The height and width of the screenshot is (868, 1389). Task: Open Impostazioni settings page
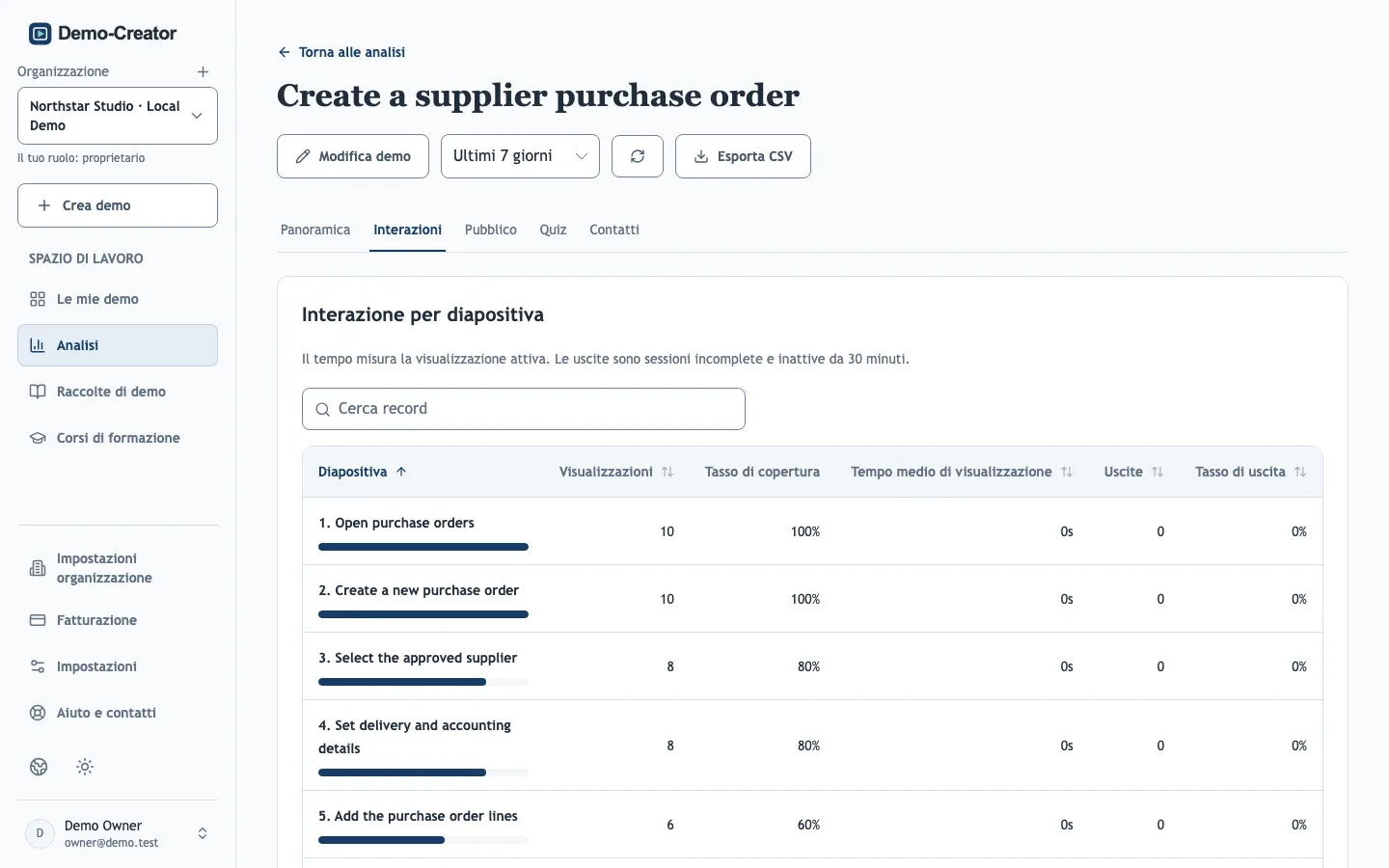pos(118,666)
